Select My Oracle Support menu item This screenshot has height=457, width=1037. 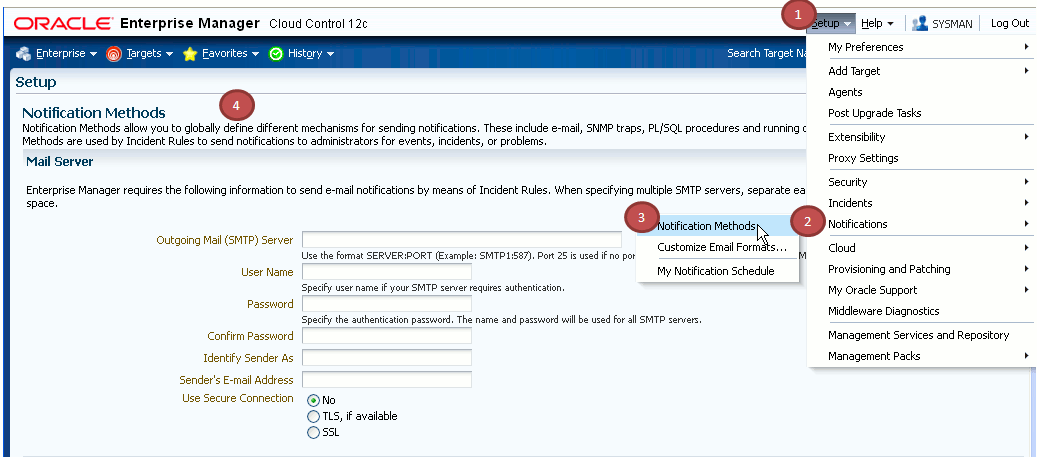tap(872, 290)
